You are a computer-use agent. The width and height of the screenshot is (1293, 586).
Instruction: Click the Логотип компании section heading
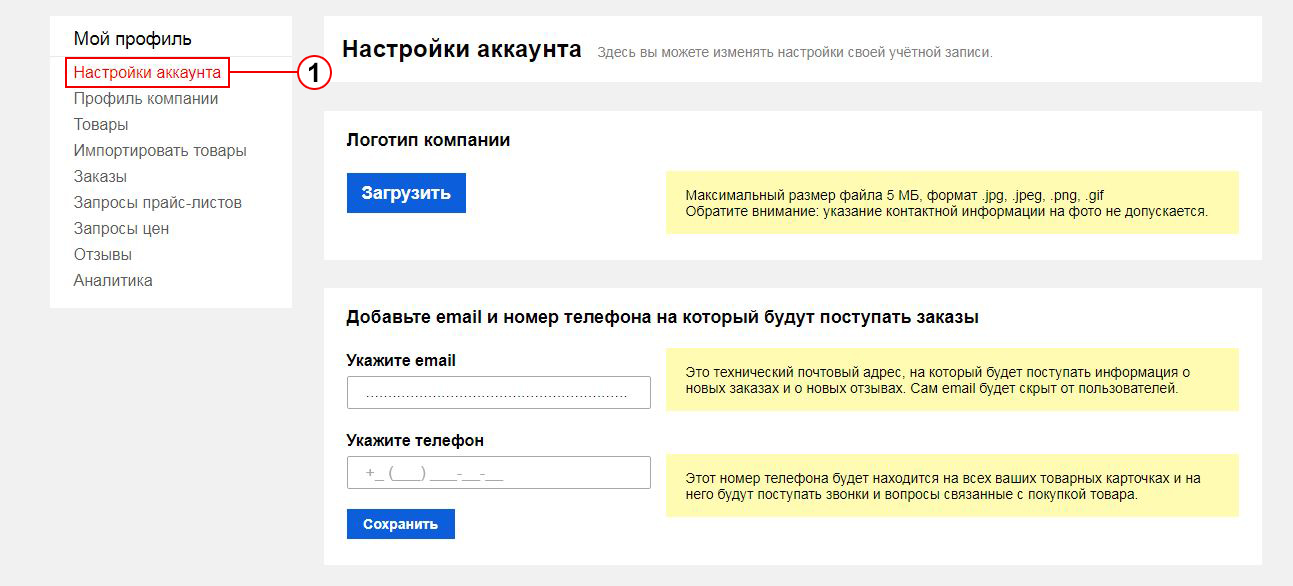(428, 140)
